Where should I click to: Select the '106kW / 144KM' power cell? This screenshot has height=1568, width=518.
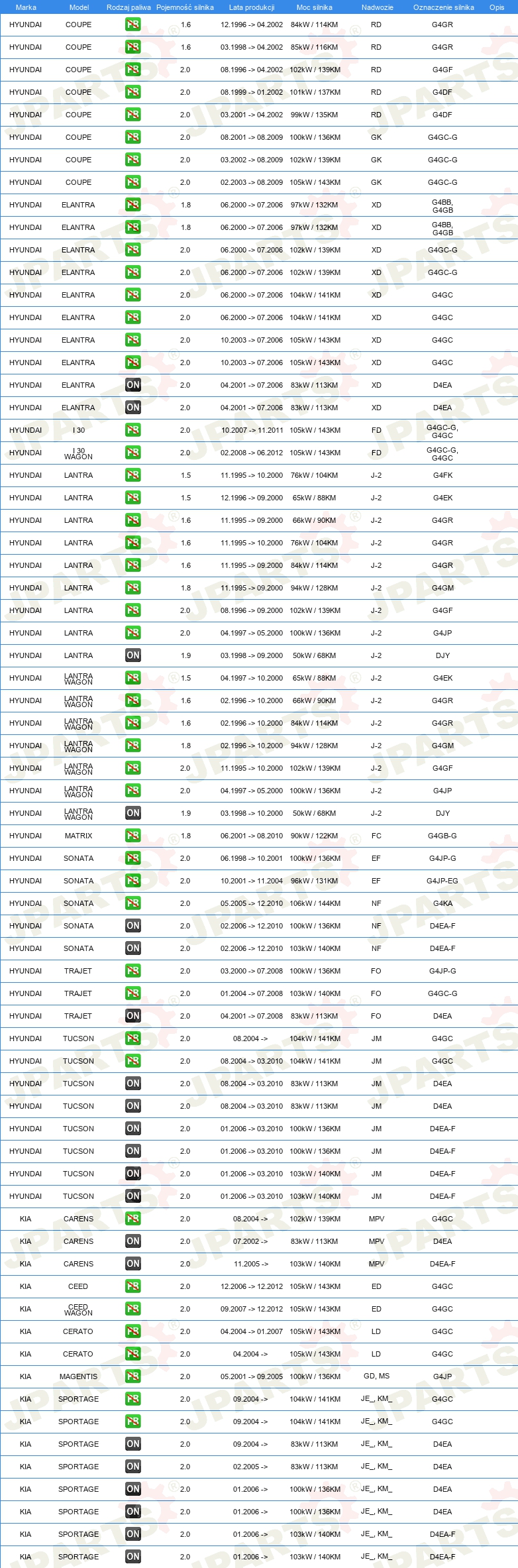(315, 903)
